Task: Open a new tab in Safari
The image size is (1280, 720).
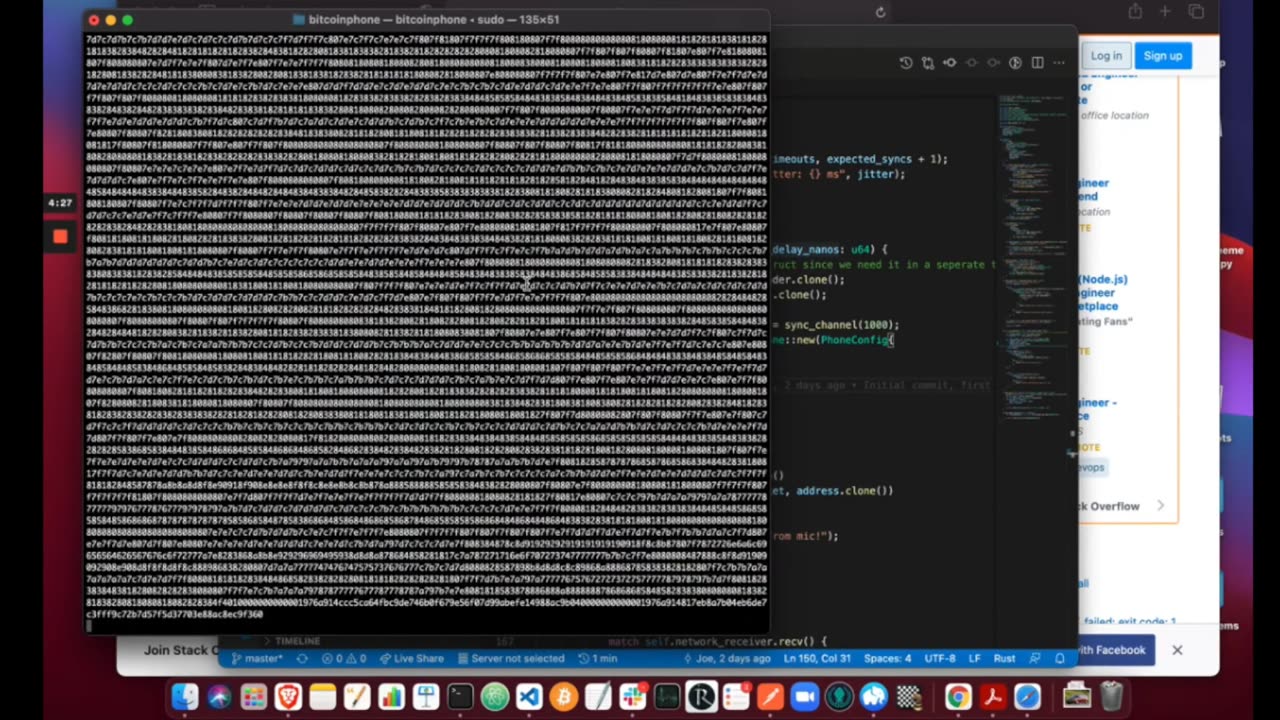Action: coord(1165,12)
